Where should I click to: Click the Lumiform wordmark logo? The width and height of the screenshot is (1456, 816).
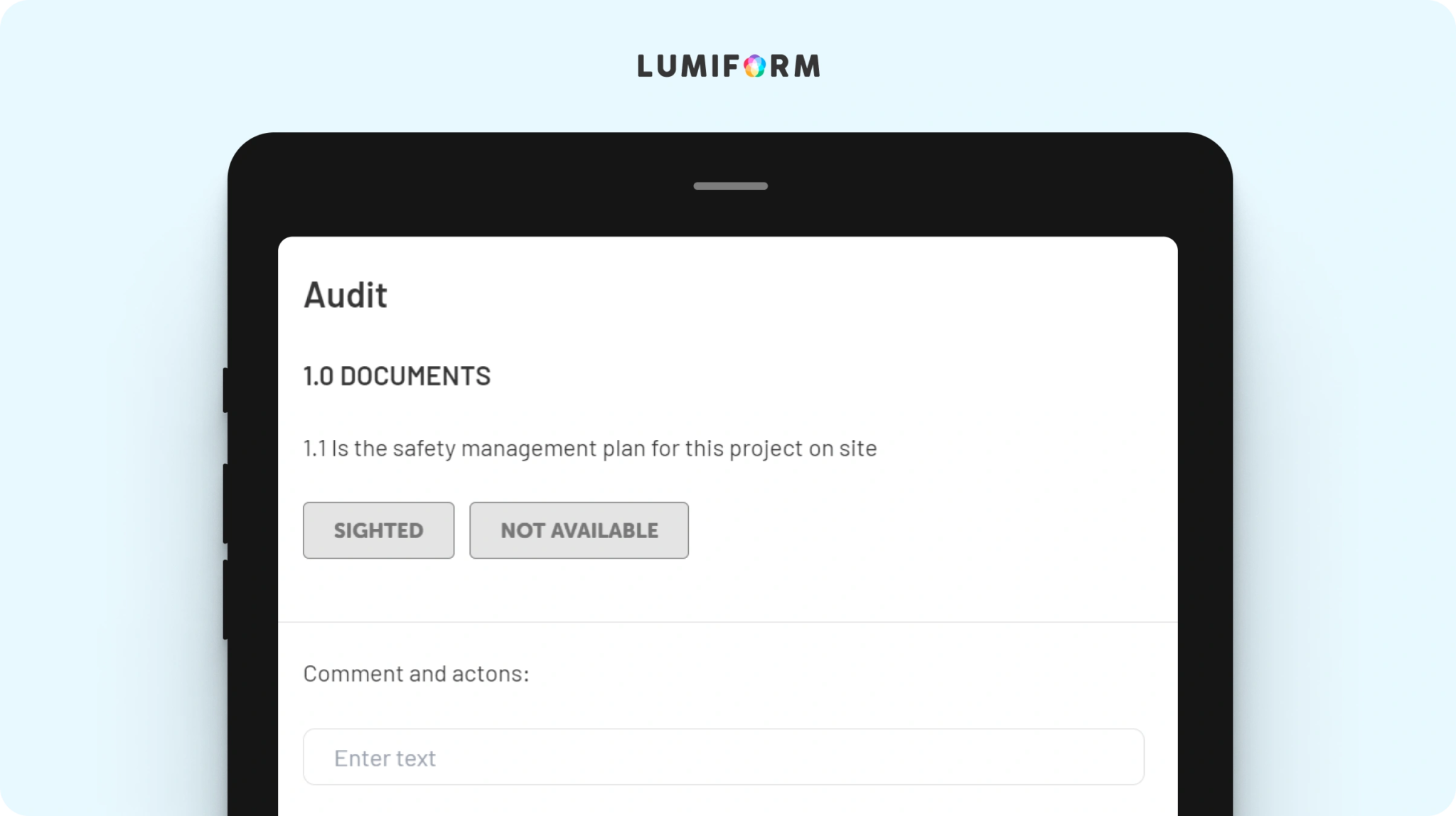point(729,66)
